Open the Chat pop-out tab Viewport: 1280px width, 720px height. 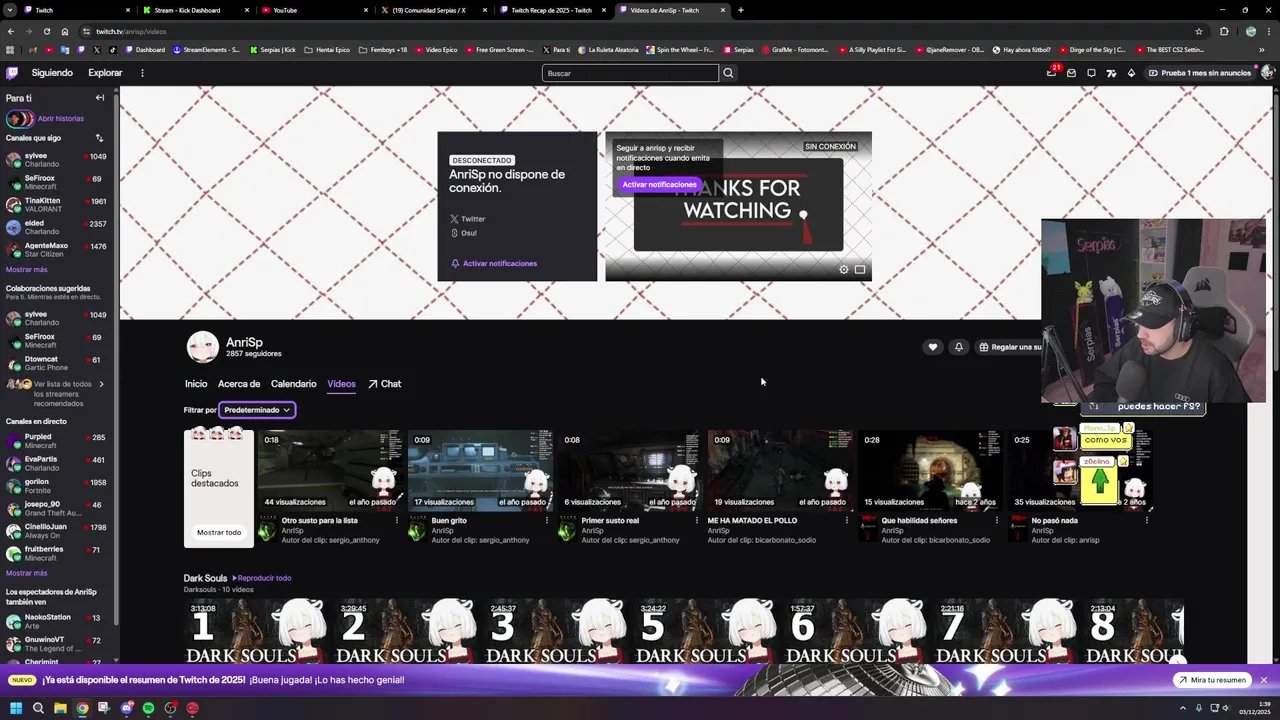point(385,384)
